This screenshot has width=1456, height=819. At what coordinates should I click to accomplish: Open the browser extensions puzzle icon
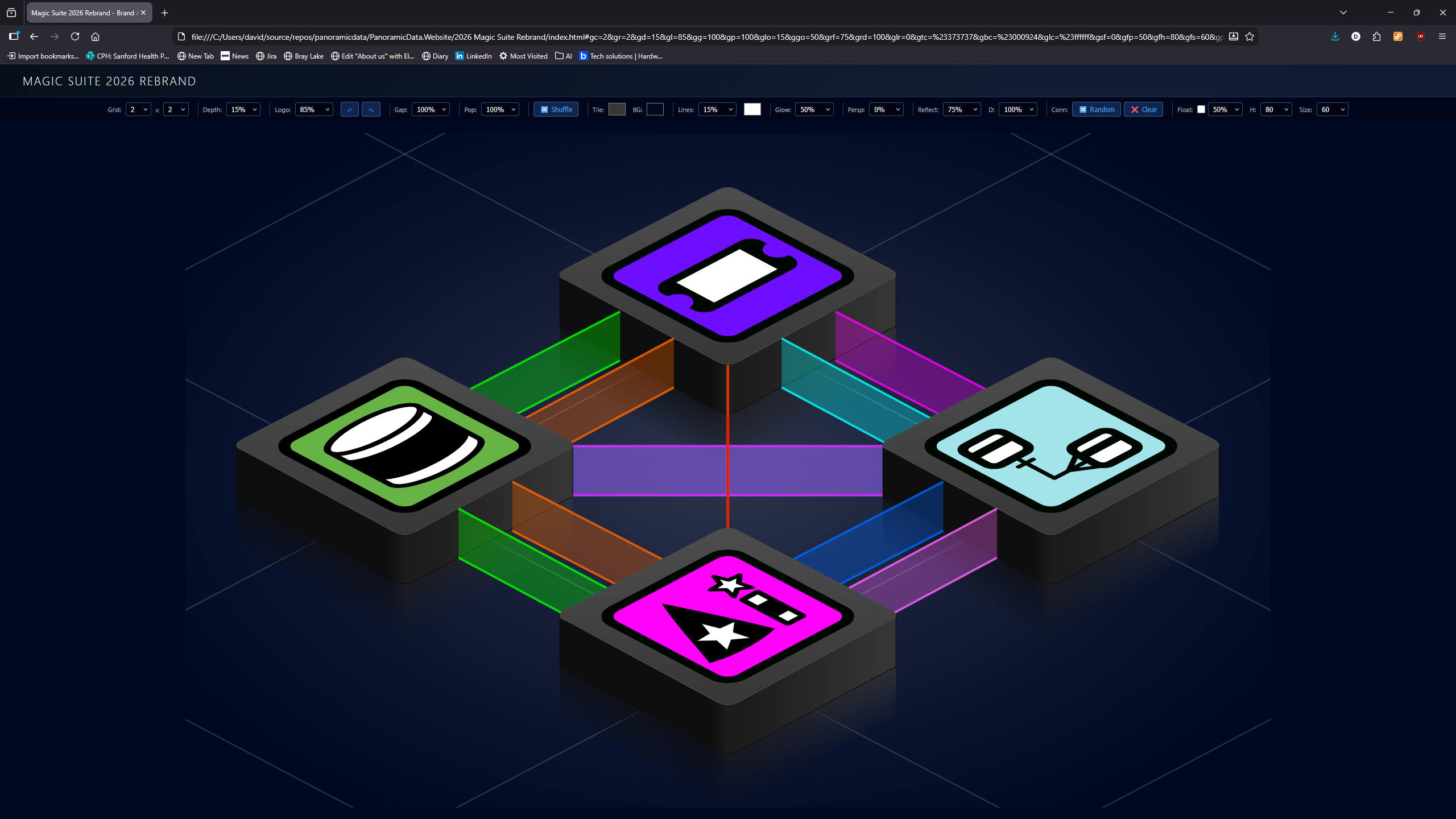[1376, 36]
